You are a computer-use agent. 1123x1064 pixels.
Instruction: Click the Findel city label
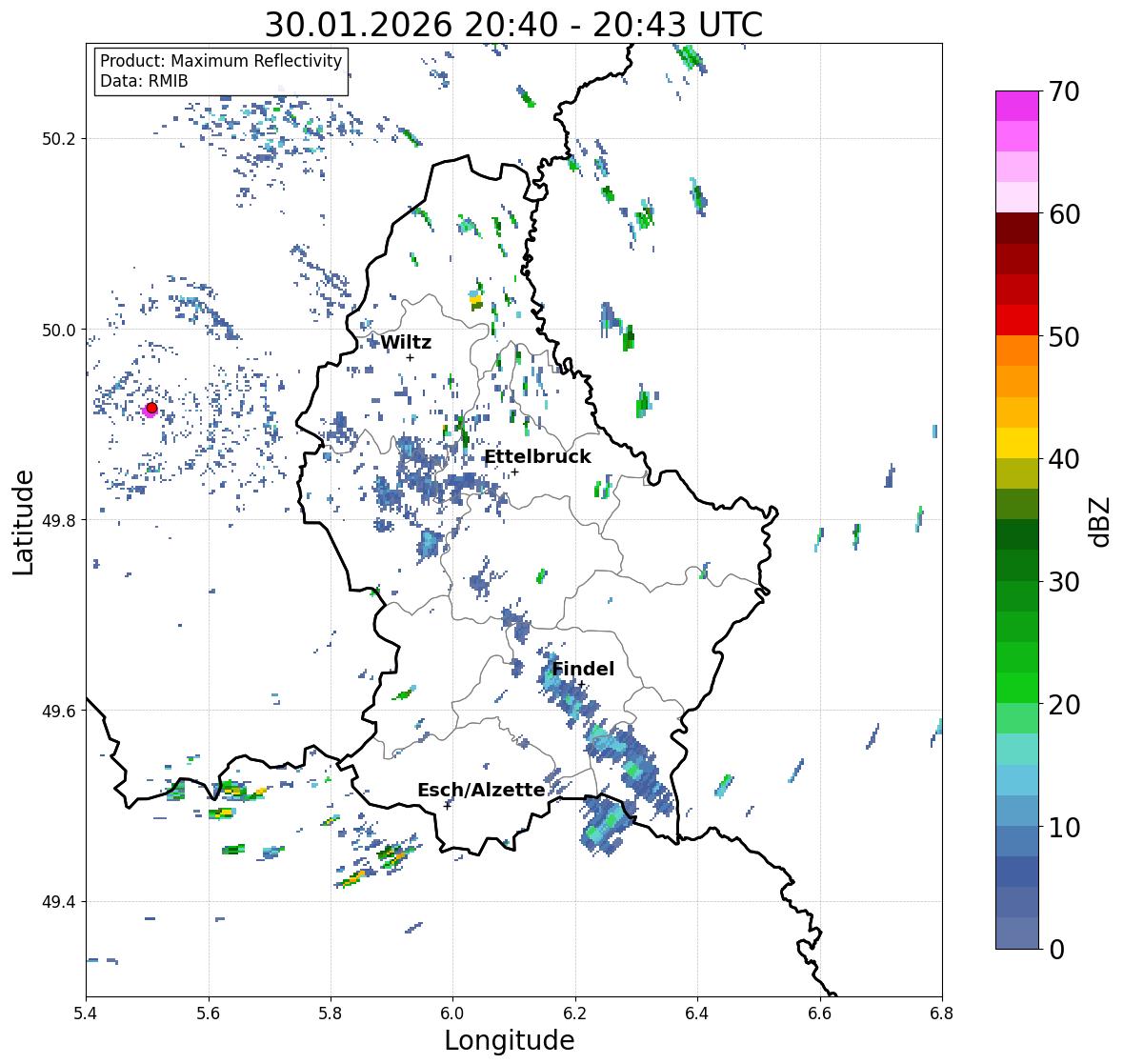[x=583, y=669]
